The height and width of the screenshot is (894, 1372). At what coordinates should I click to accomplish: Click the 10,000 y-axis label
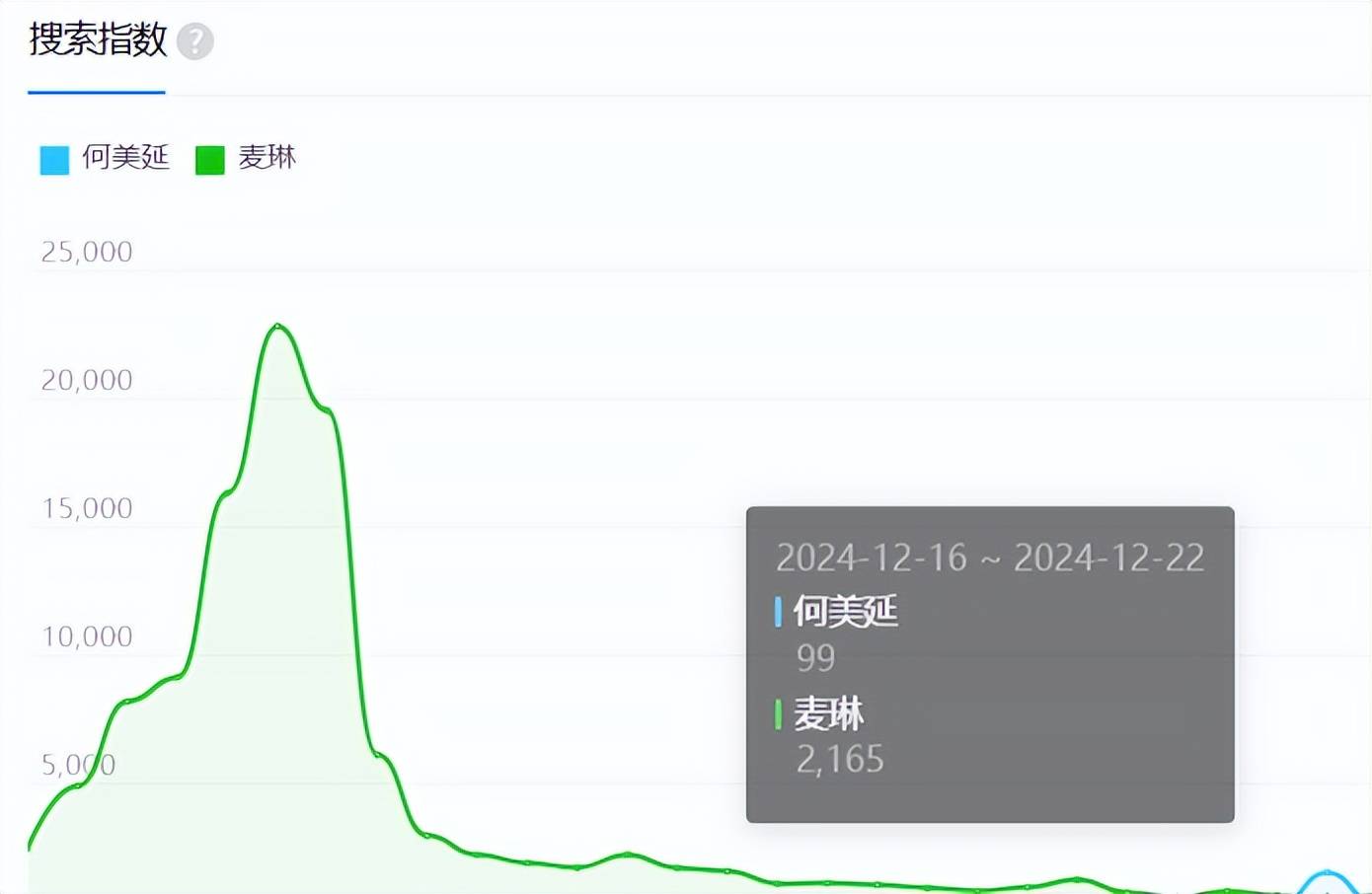pyautogui.click(x=87, y=637)
